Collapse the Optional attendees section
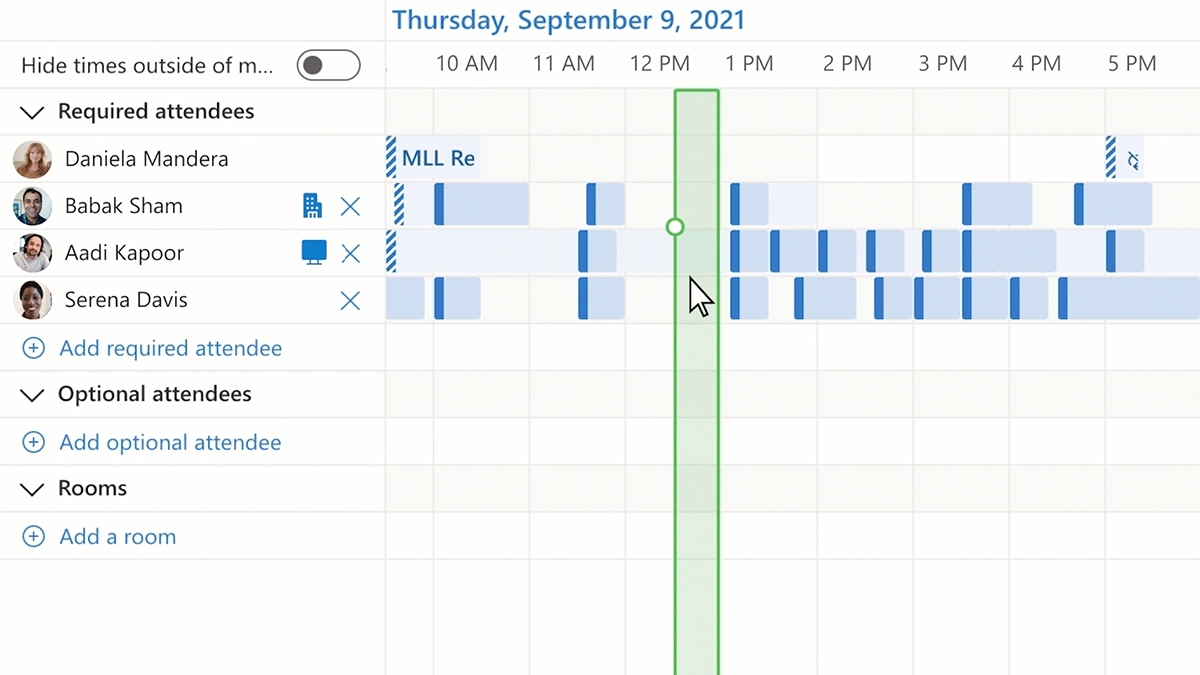 click(x=33, y=395)
